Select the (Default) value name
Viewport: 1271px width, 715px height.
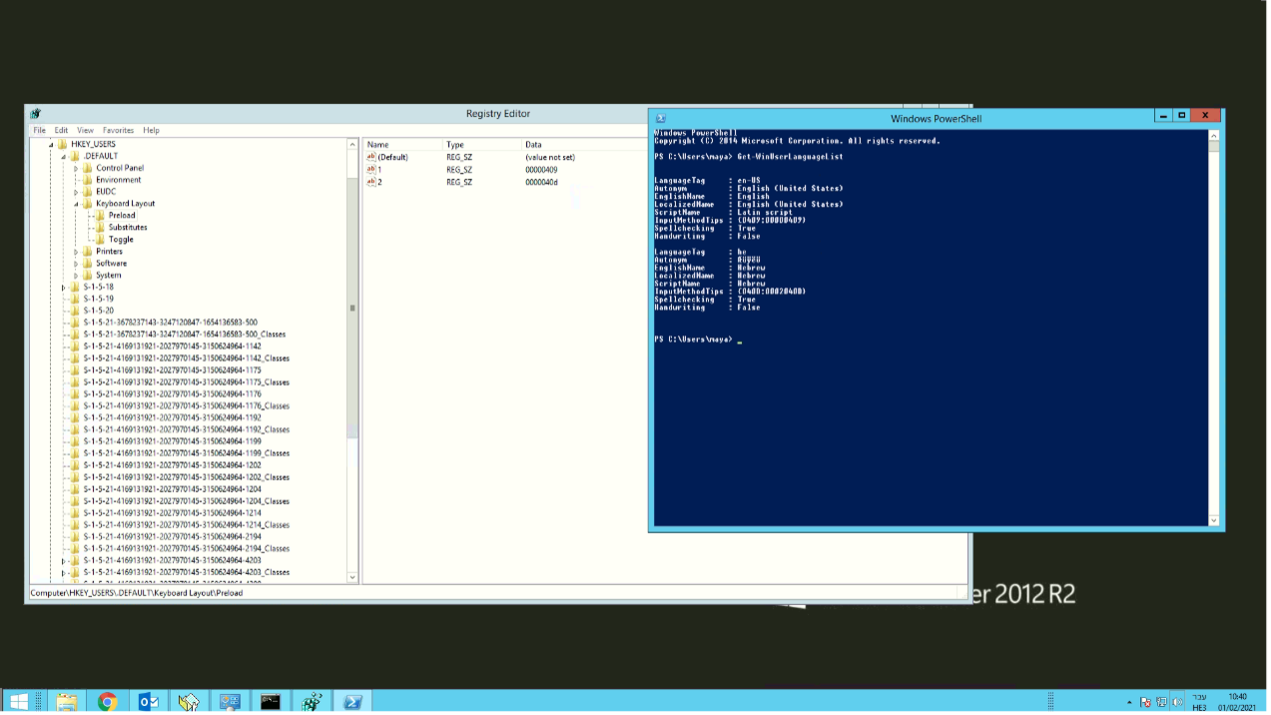point(393,157)
